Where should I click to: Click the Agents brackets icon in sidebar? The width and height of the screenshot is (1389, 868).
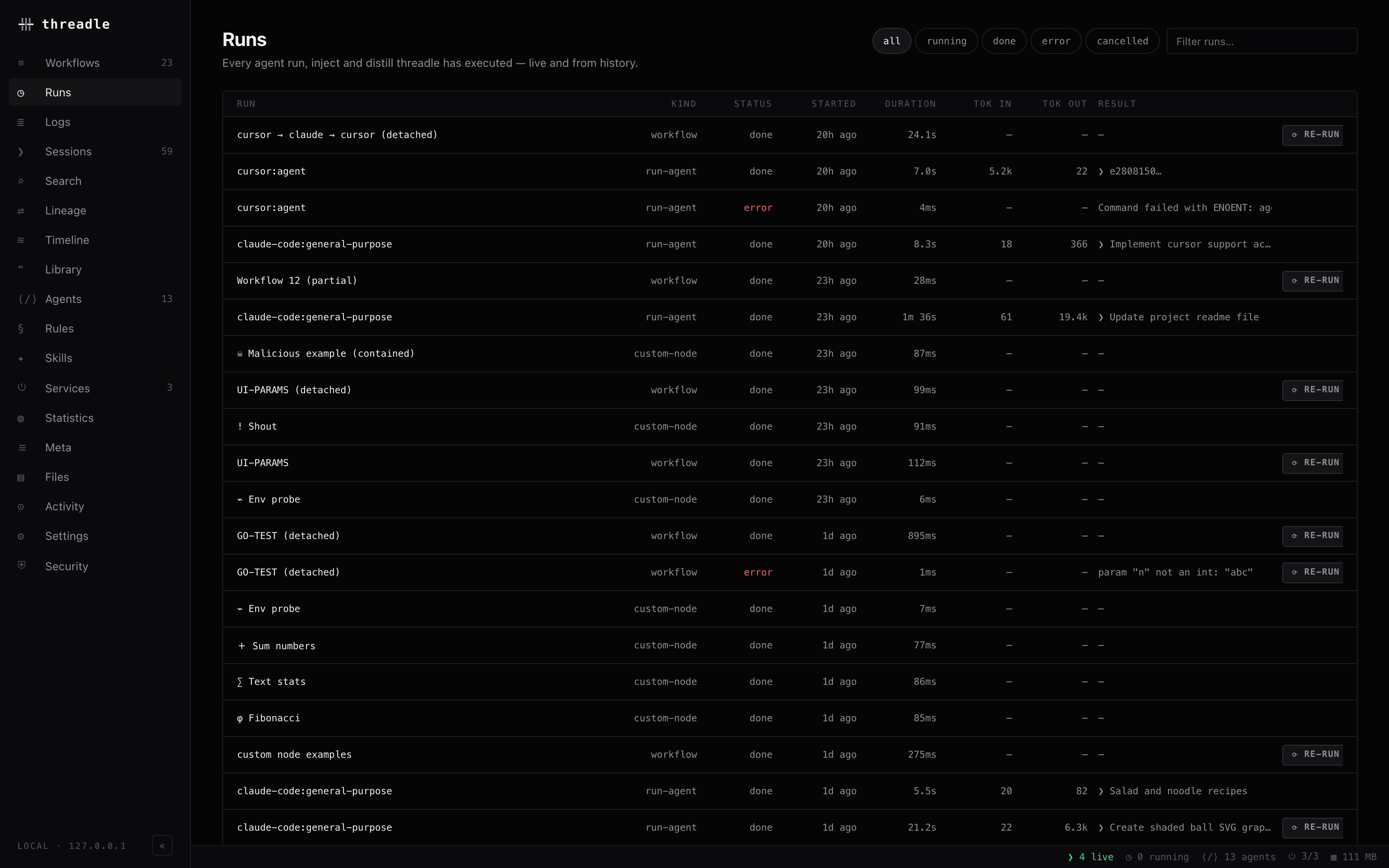[x=27, y=299]
